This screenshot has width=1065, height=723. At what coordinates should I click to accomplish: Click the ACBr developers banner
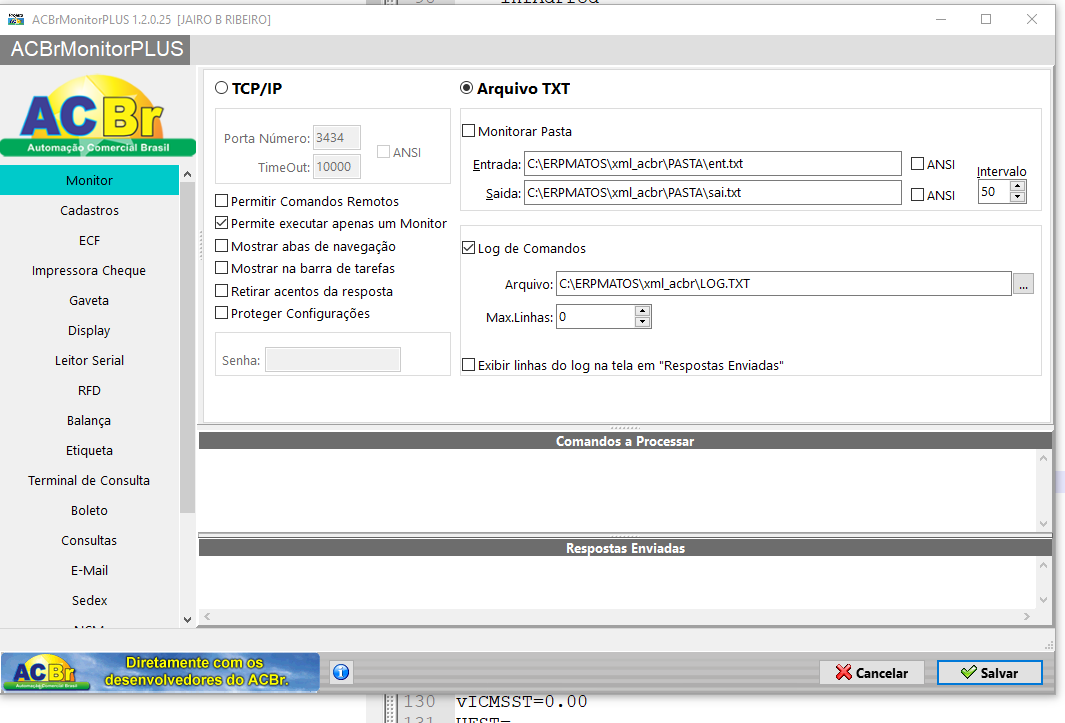(x=160, y=672)
